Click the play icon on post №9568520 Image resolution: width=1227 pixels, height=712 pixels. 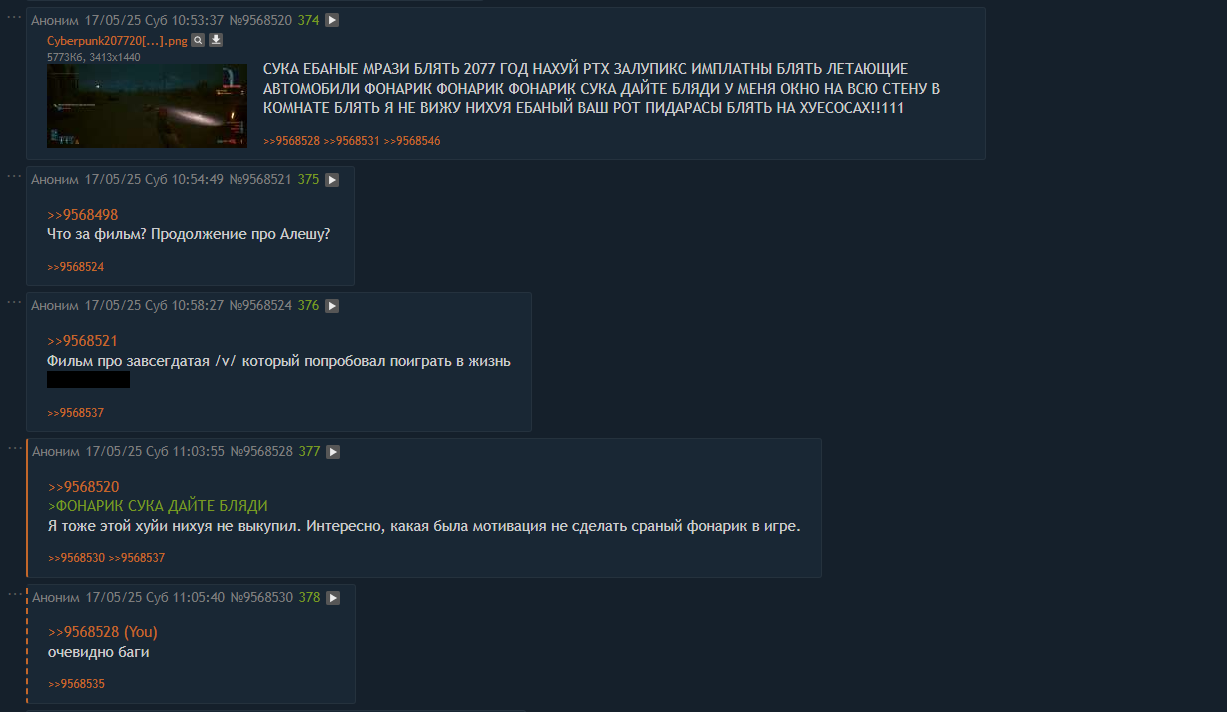click(x=332, y=20)
